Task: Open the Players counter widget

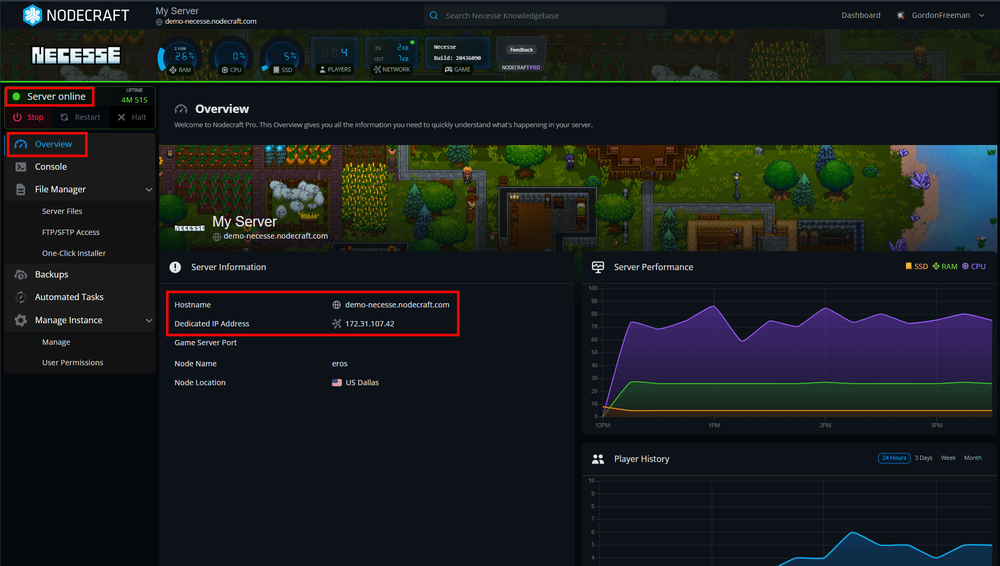Action: pos(335,56)
